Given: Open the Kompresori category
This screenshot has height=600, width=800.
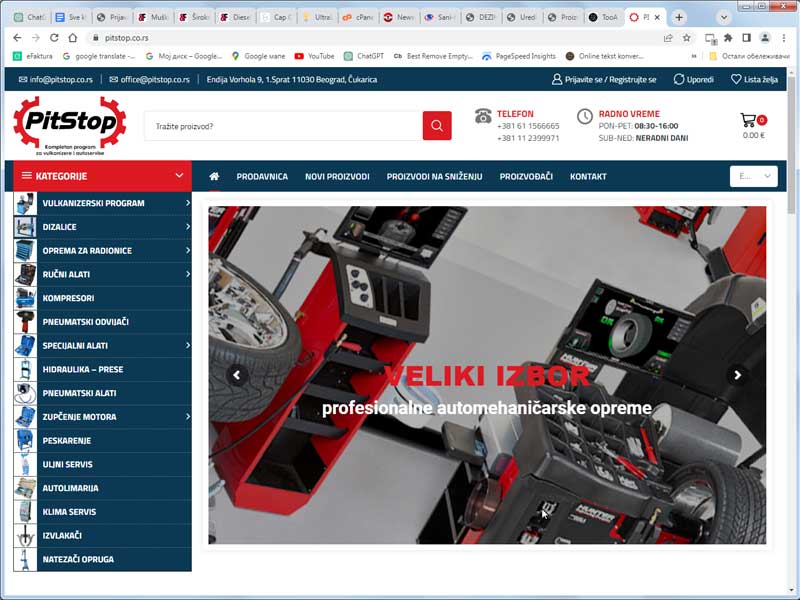Looking at the screenshot, I should coord(68,298).
